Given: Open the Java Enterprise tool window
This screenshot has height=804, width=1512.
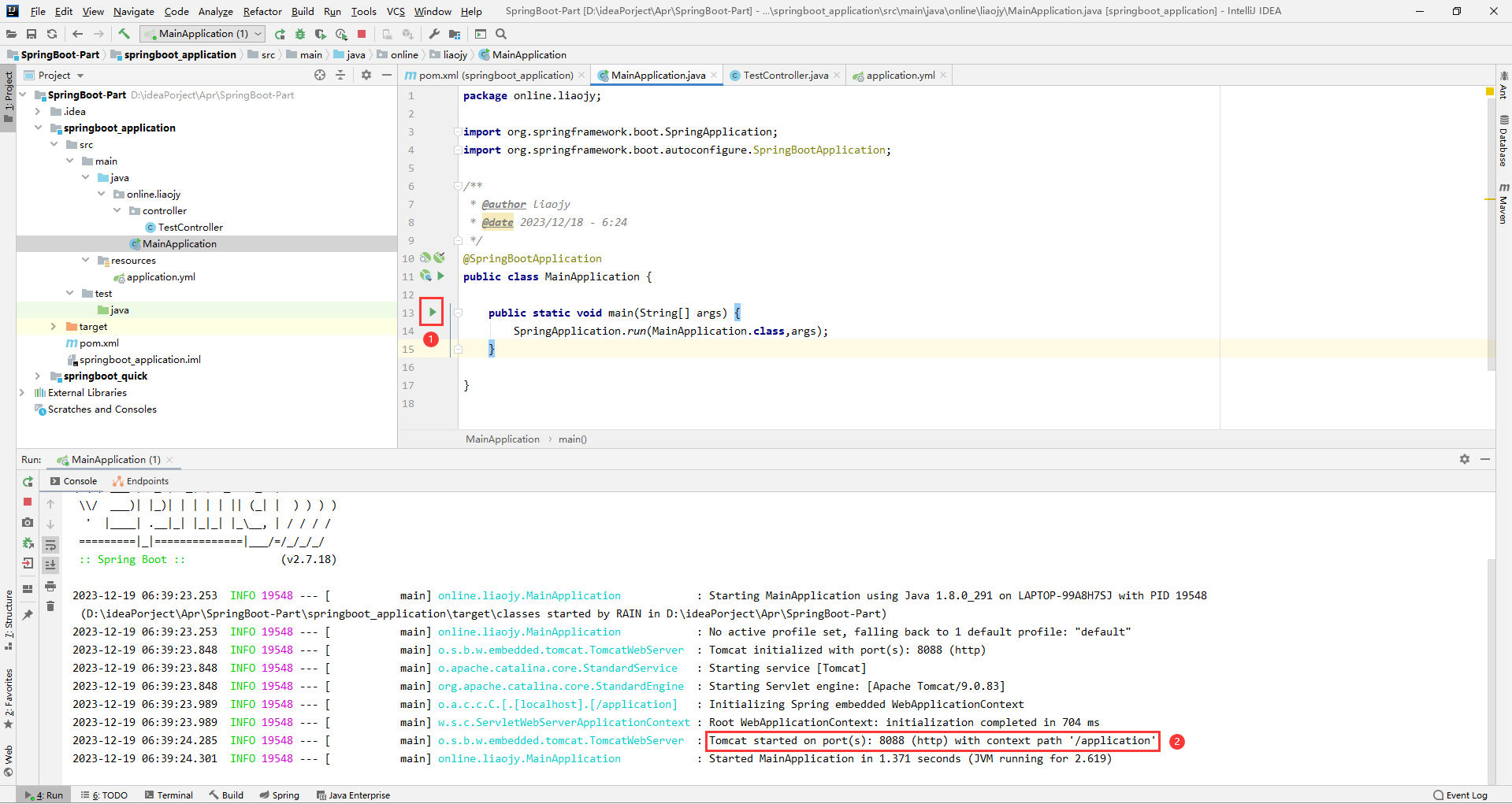Looking at the screenshot, I should [x=353, y=795].
